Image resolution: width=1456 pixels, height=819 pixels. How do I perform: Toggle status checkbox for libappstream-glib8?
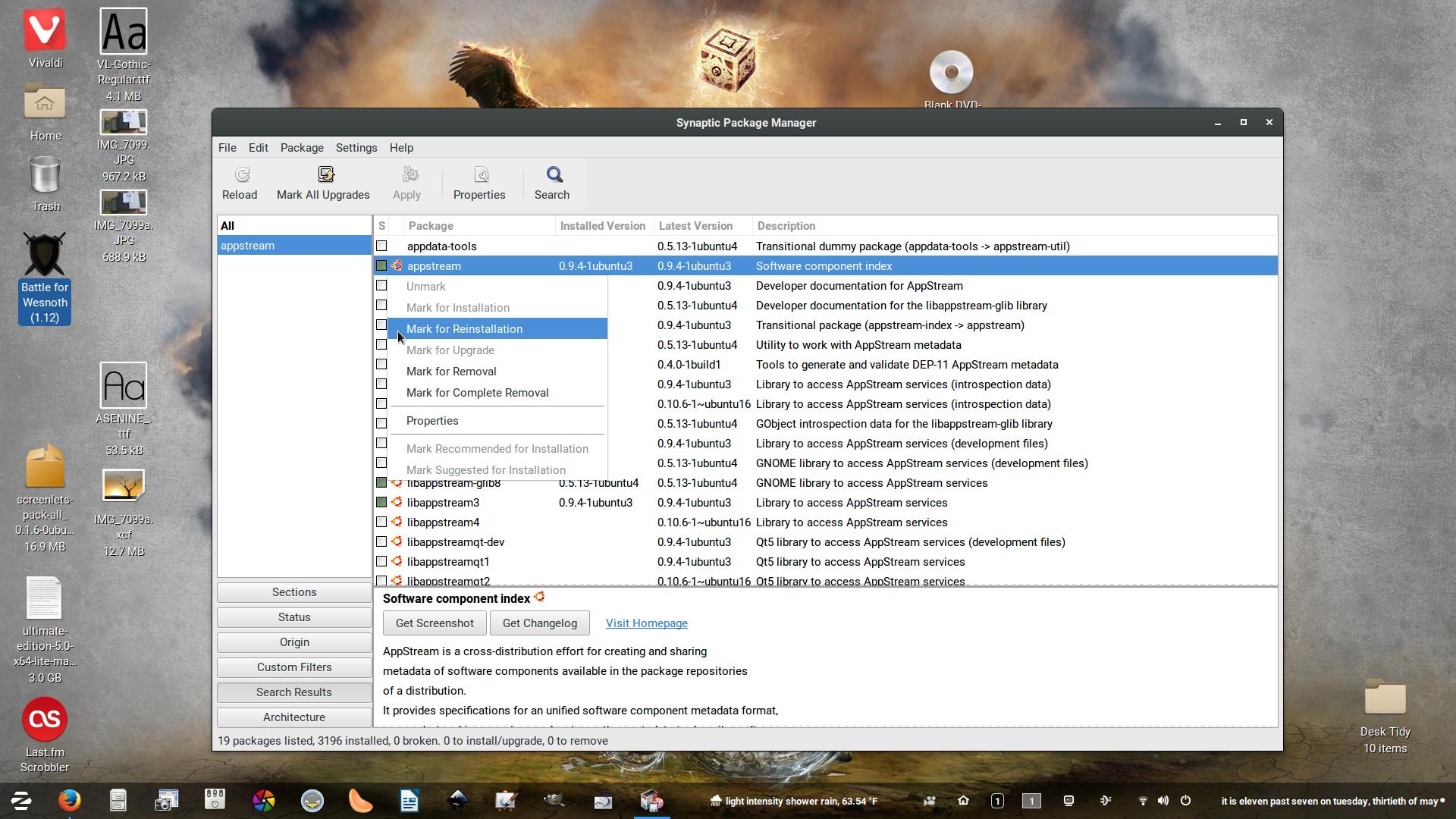pos(381,483)
